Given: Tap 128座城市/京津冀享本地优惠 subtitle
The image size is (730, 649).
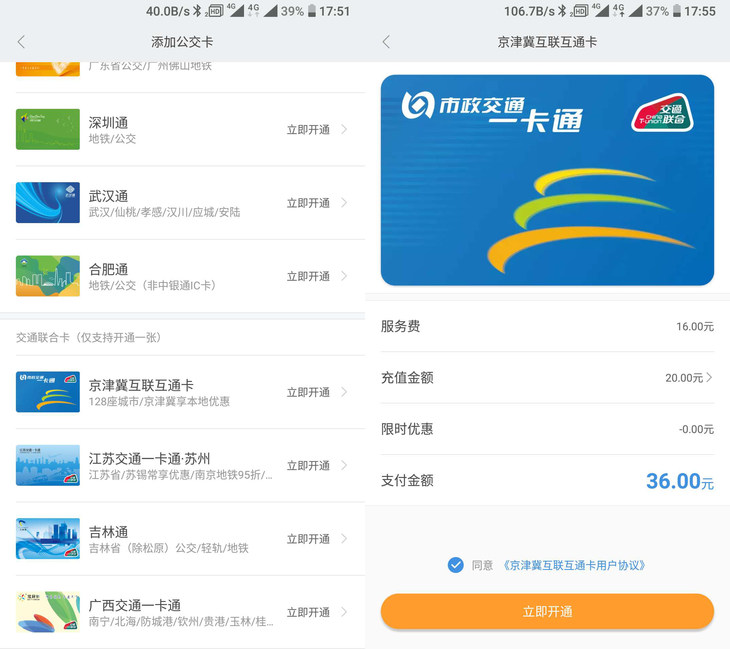Looking at the screenshot, I should point(159,401).
